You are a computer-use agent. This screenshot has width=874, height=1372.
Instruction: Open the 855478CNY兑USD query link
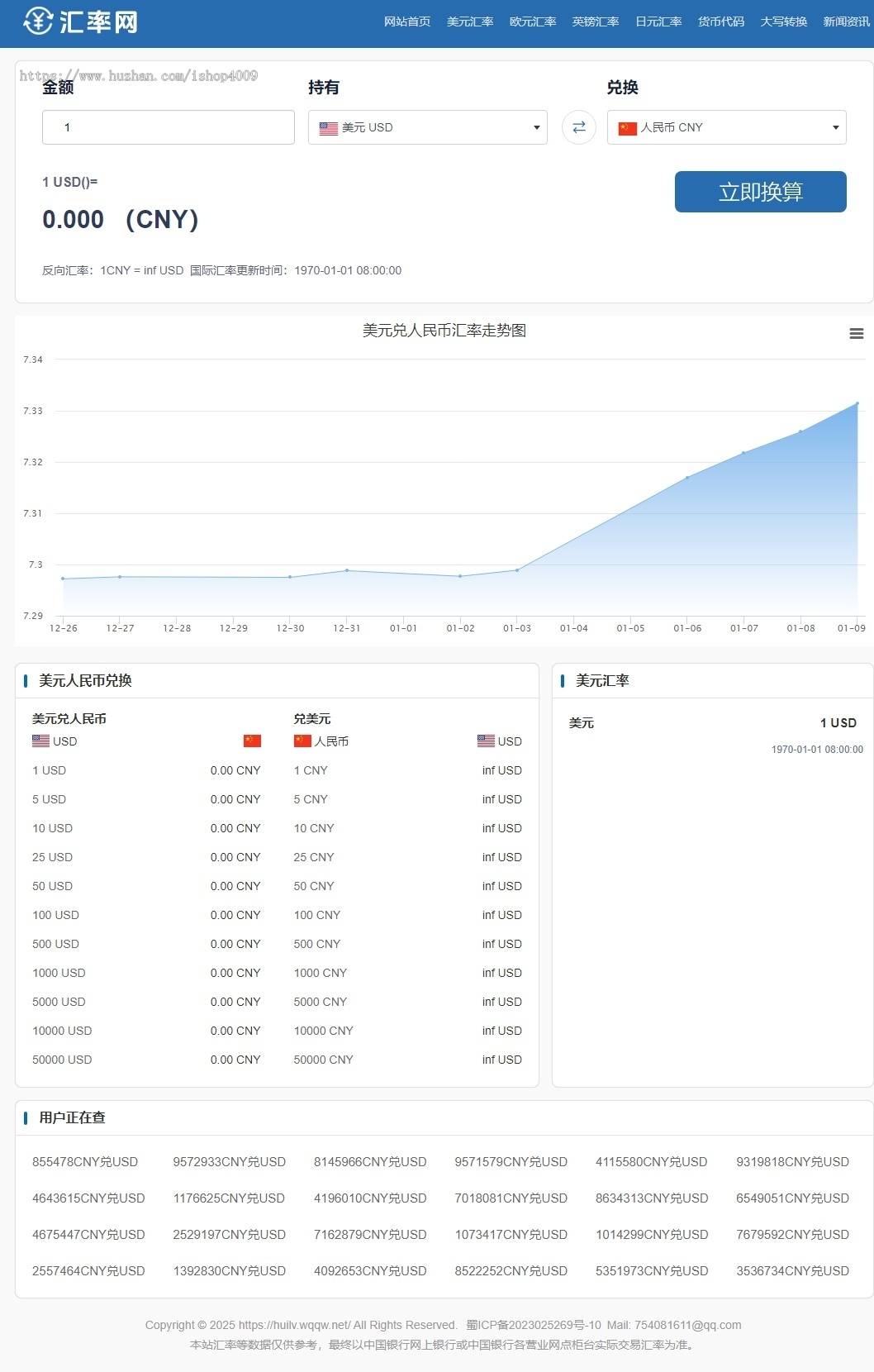pyautogui.click(x=85, y=1162)
